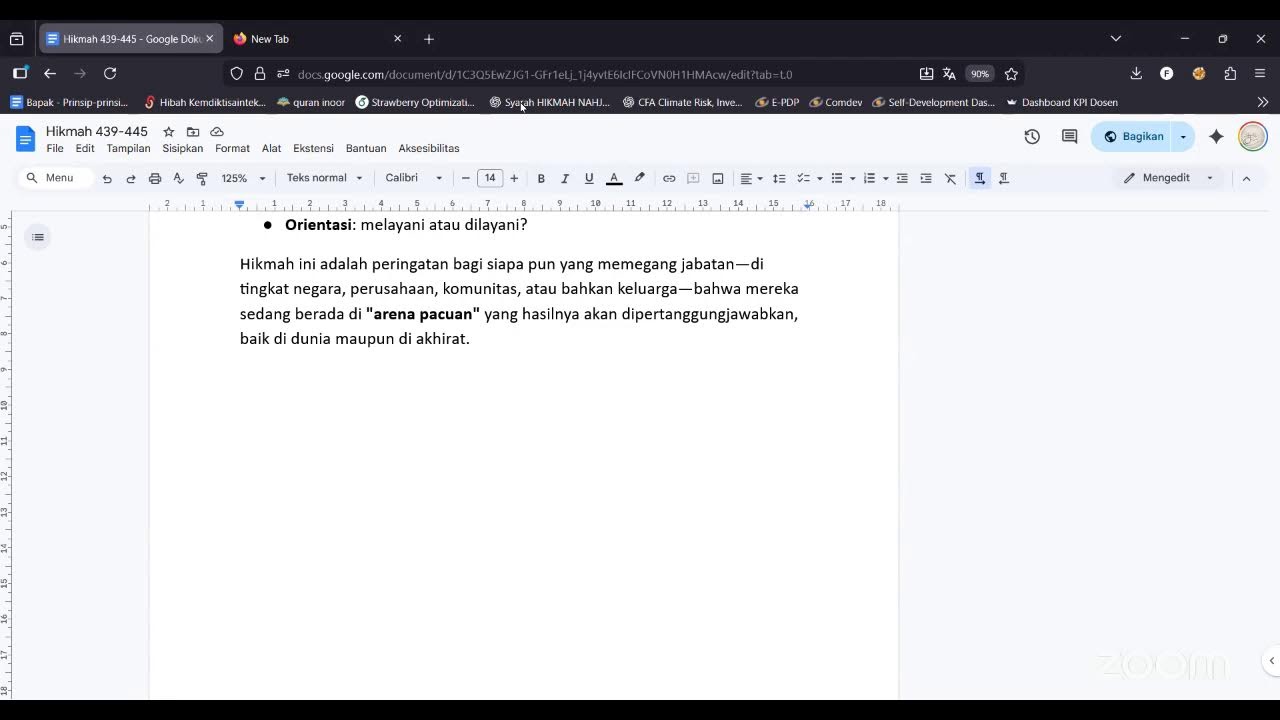This screenshot has width=1280, height=720.
Task: Open the Google account avatar
Action: coord(1253,137)
